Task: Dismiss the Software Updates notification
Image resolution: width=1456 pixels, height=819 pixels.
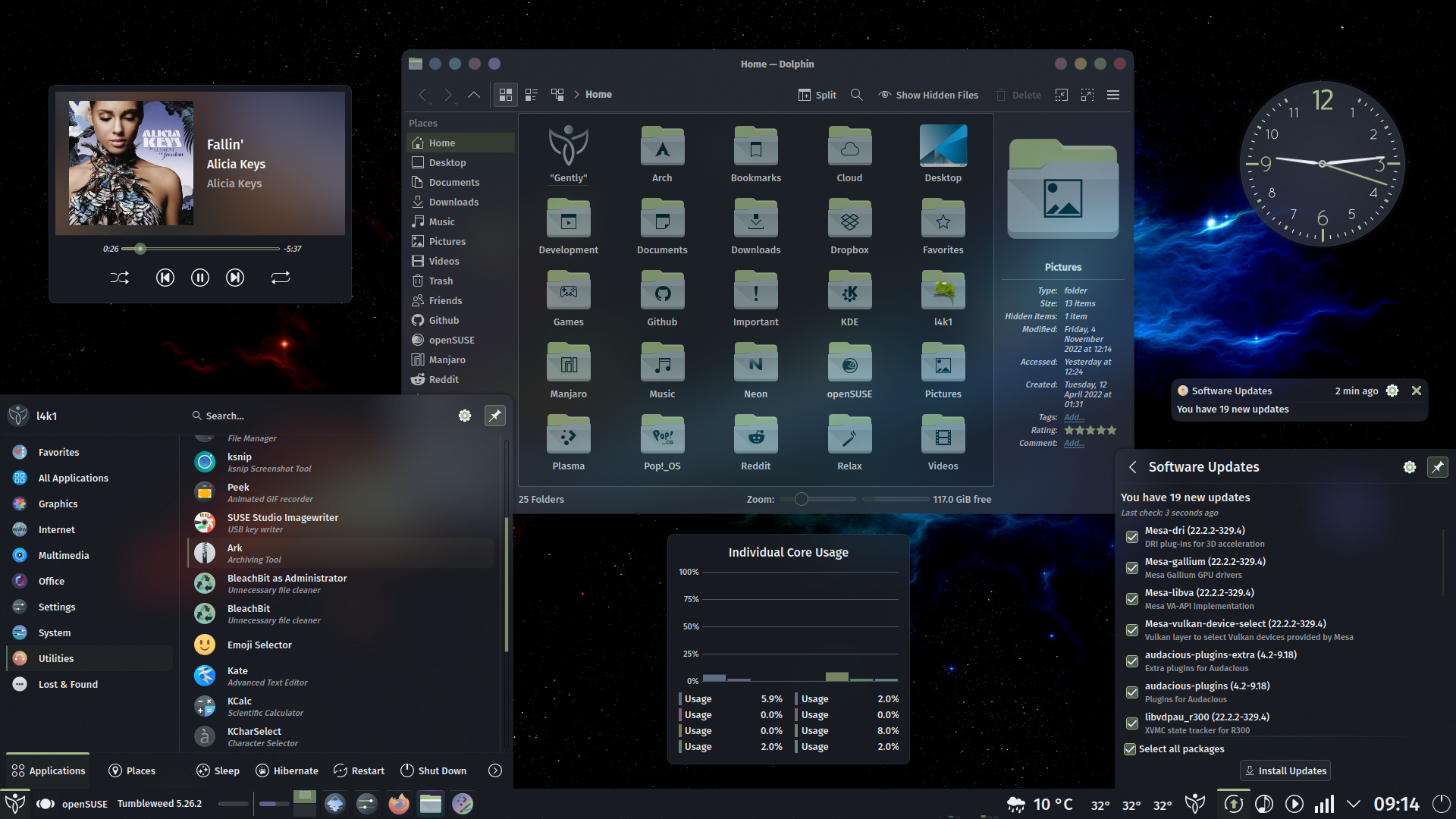Action: click(1417, 391)
